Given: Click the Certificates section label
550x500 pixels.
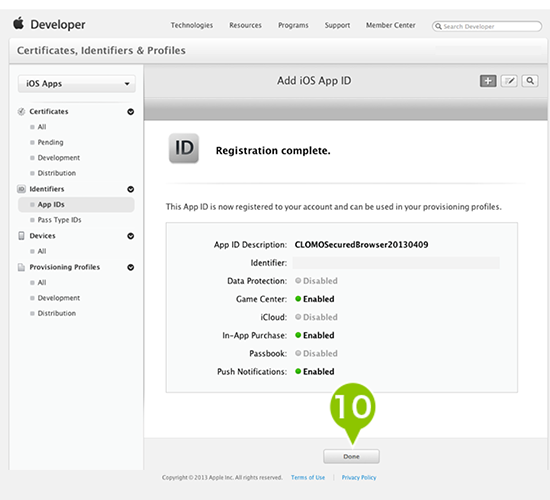Looking at the screenshot, I should 49,112.
